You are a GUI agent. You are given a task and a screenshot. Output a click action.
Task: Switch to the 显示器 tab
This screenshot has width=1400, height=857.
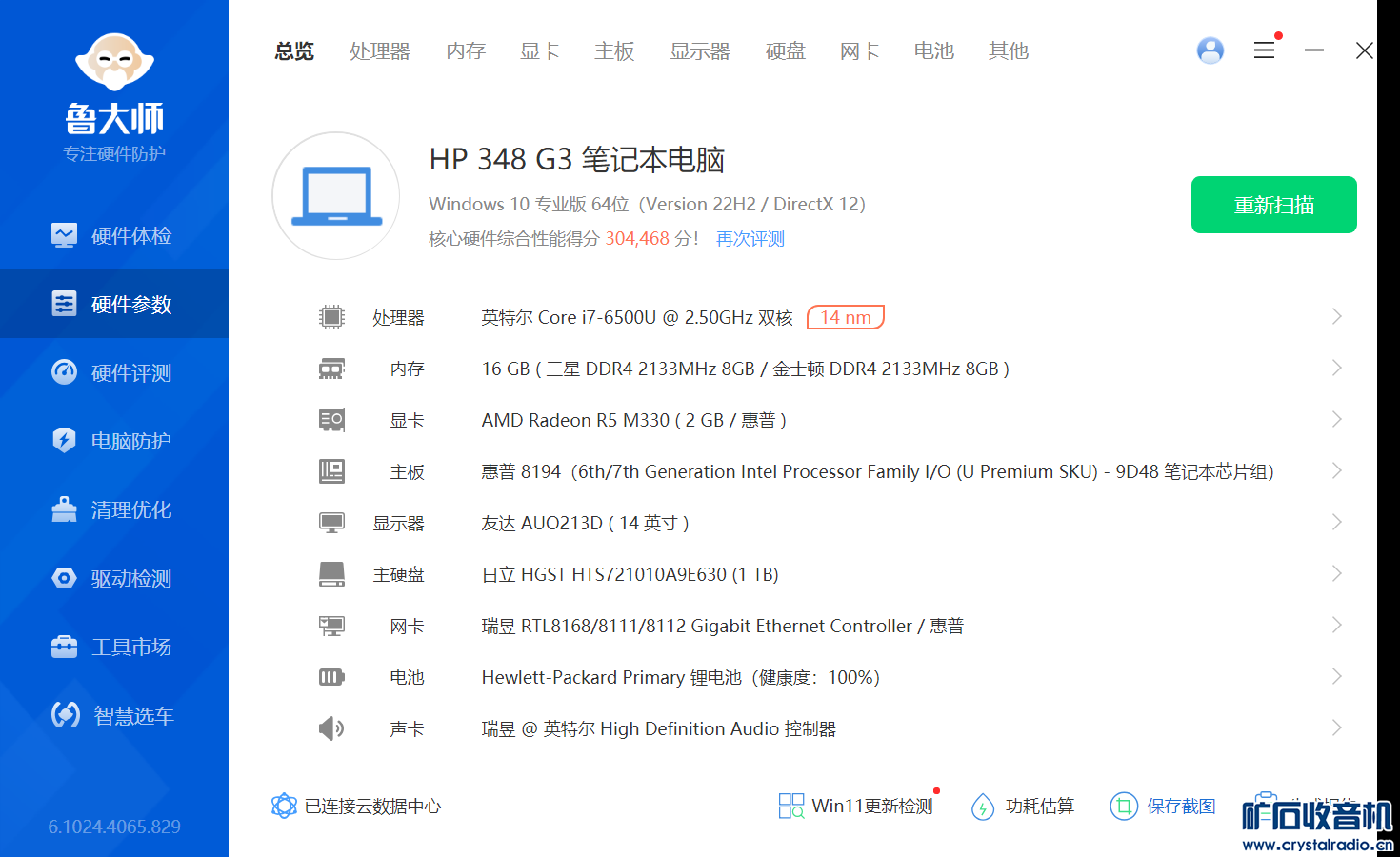point(700,50)
